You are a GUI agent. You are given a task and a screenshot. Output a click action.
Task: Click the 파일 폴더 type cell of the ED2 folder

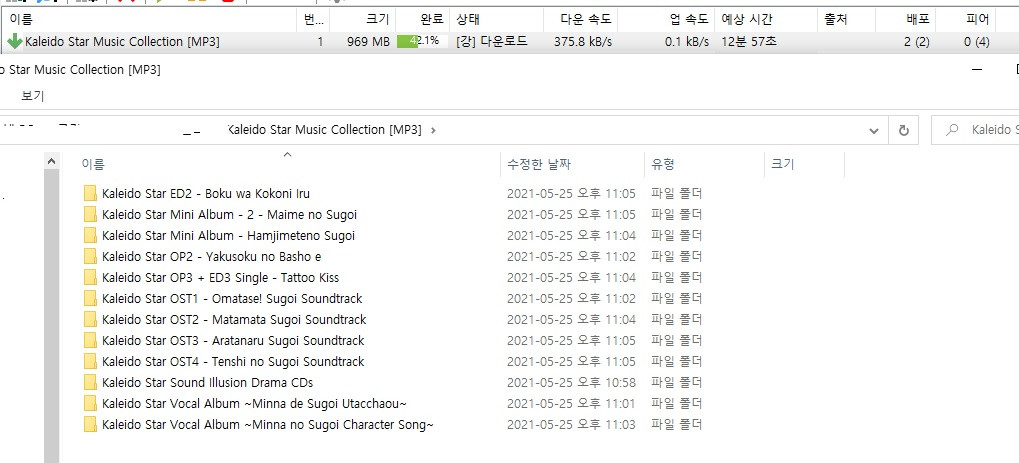tap(677, 194)
